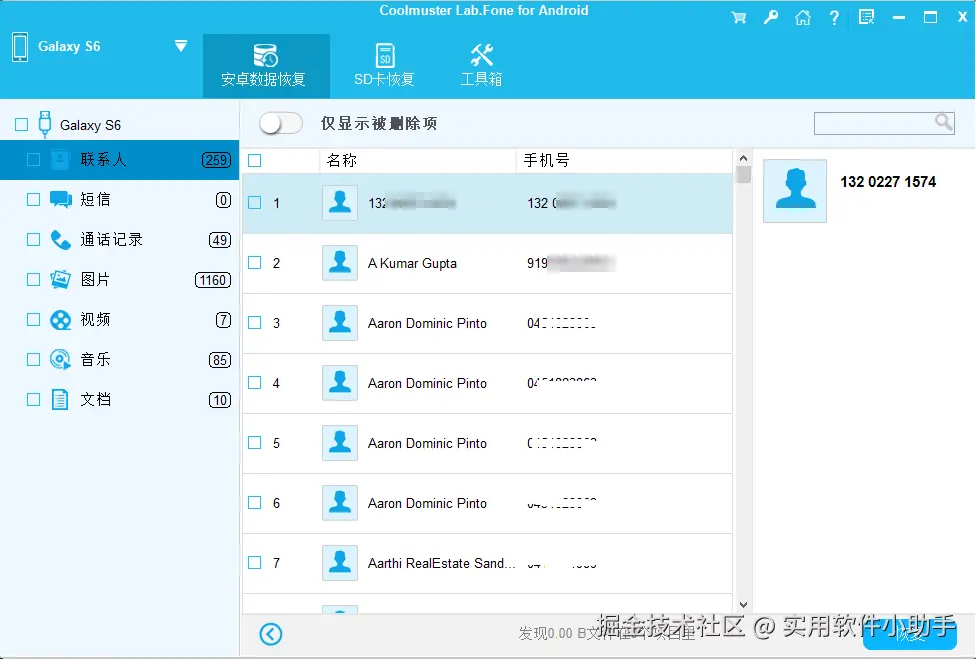Click the scroll down arrow of contact list

pos(743,604)
